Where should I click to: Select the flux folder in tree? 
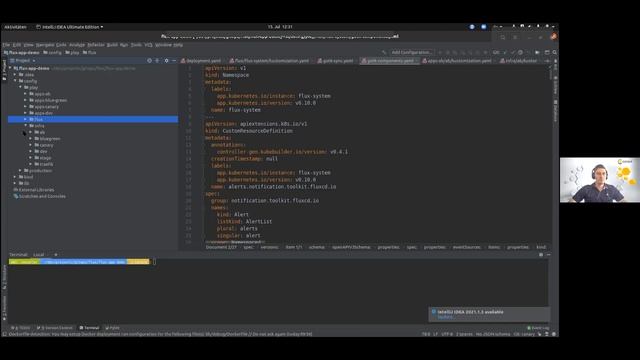(x=93, y=119)
